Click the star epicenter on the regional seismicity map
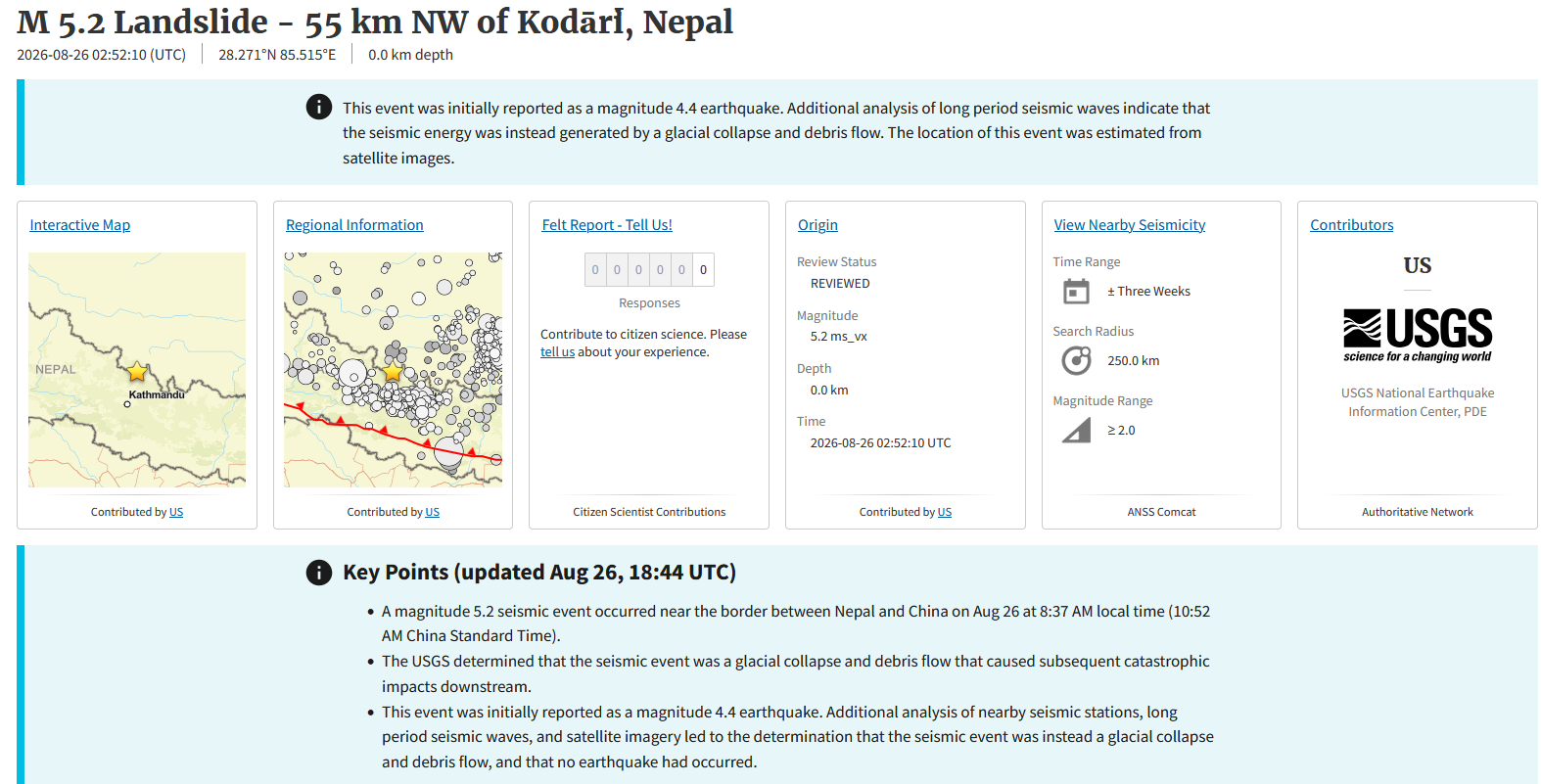 (393, 372)
